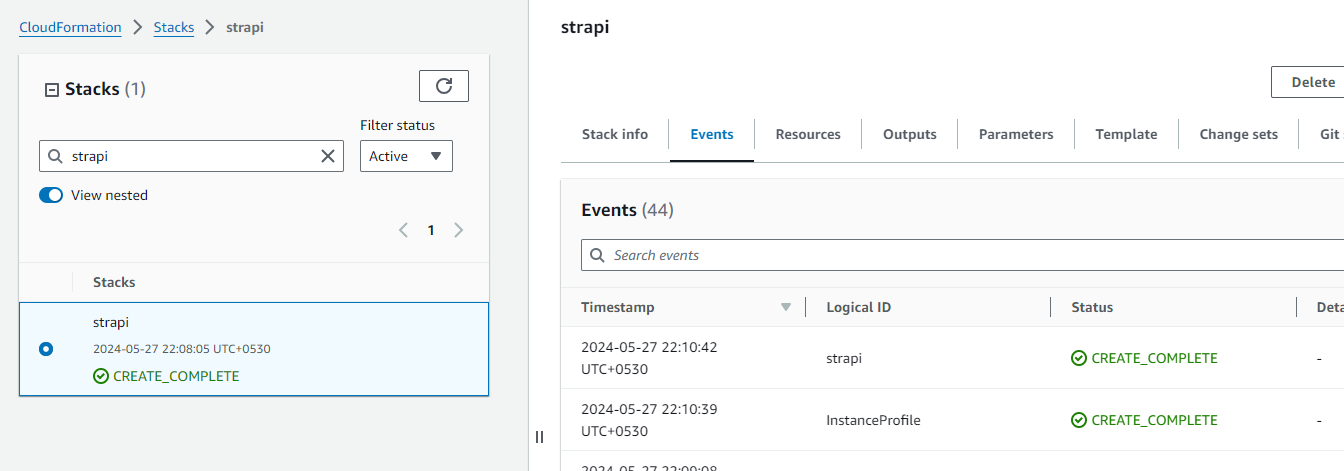Click CREATE_COMPLETE status of strapi event
1344x471 pixels.
pos(1144,358)
